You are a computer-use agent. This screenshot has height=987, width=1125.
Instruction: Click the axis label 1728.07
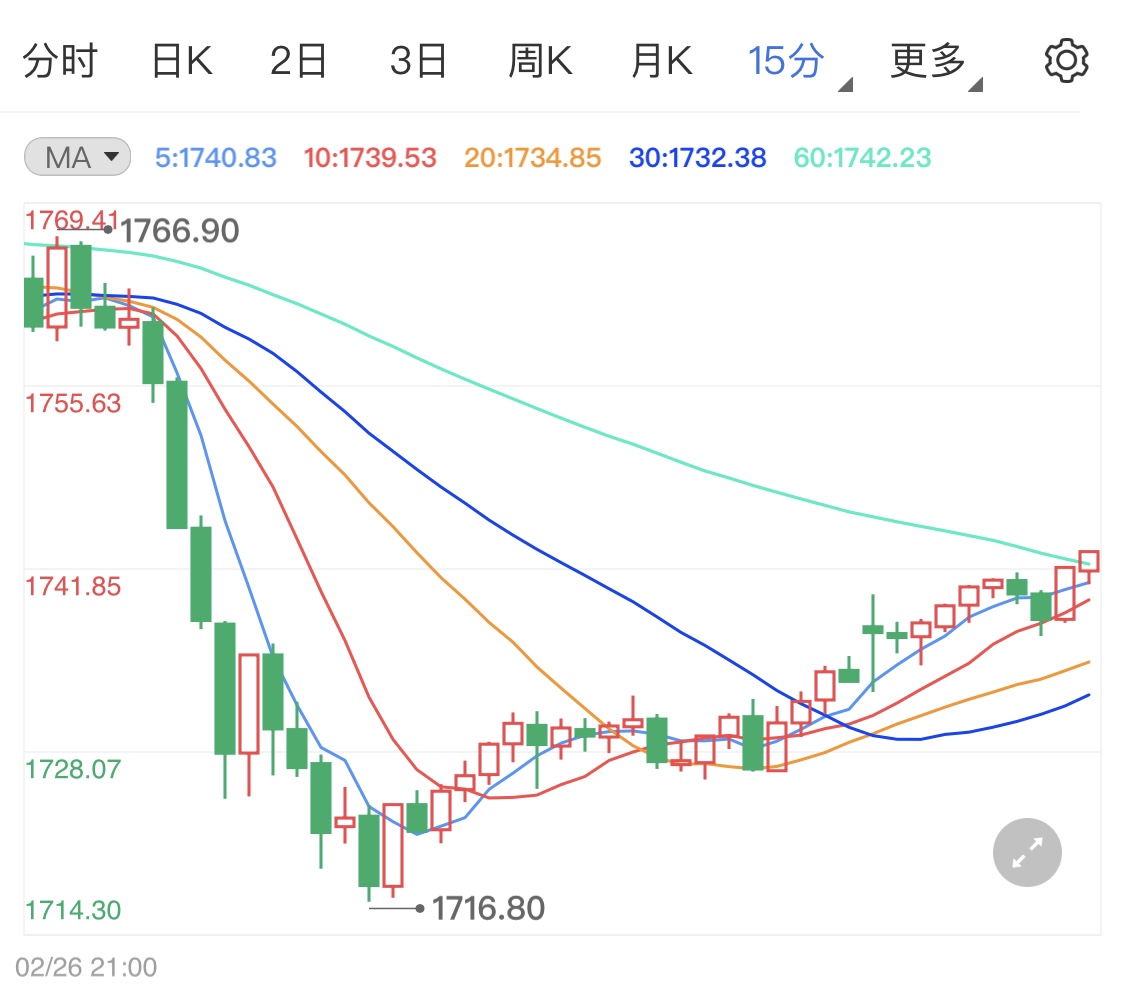73,769
